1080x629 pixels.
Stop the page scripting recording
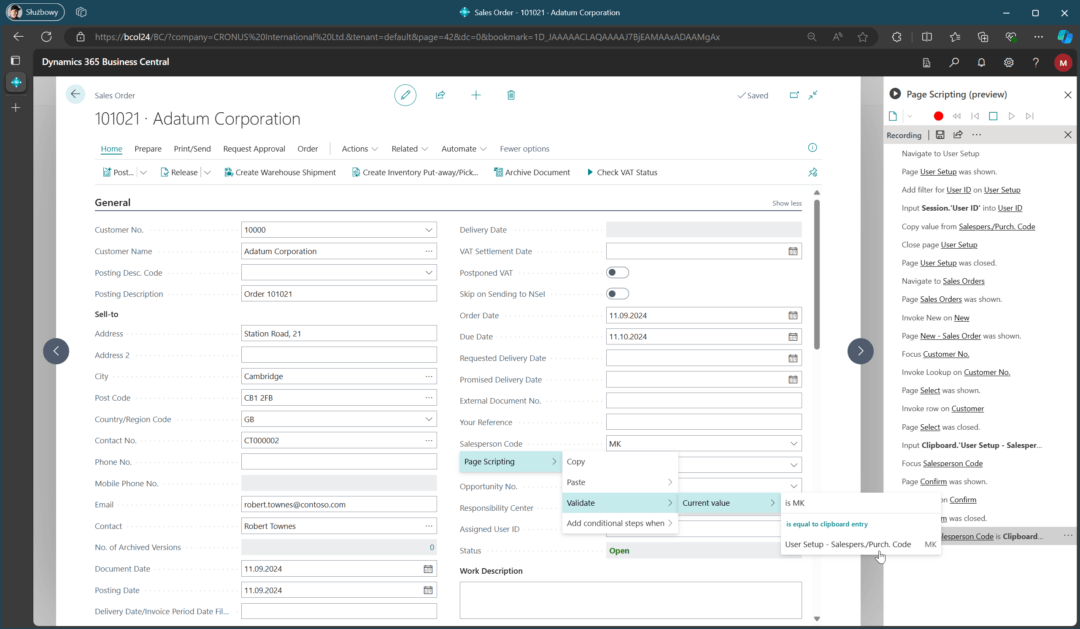tap(993, 116)
